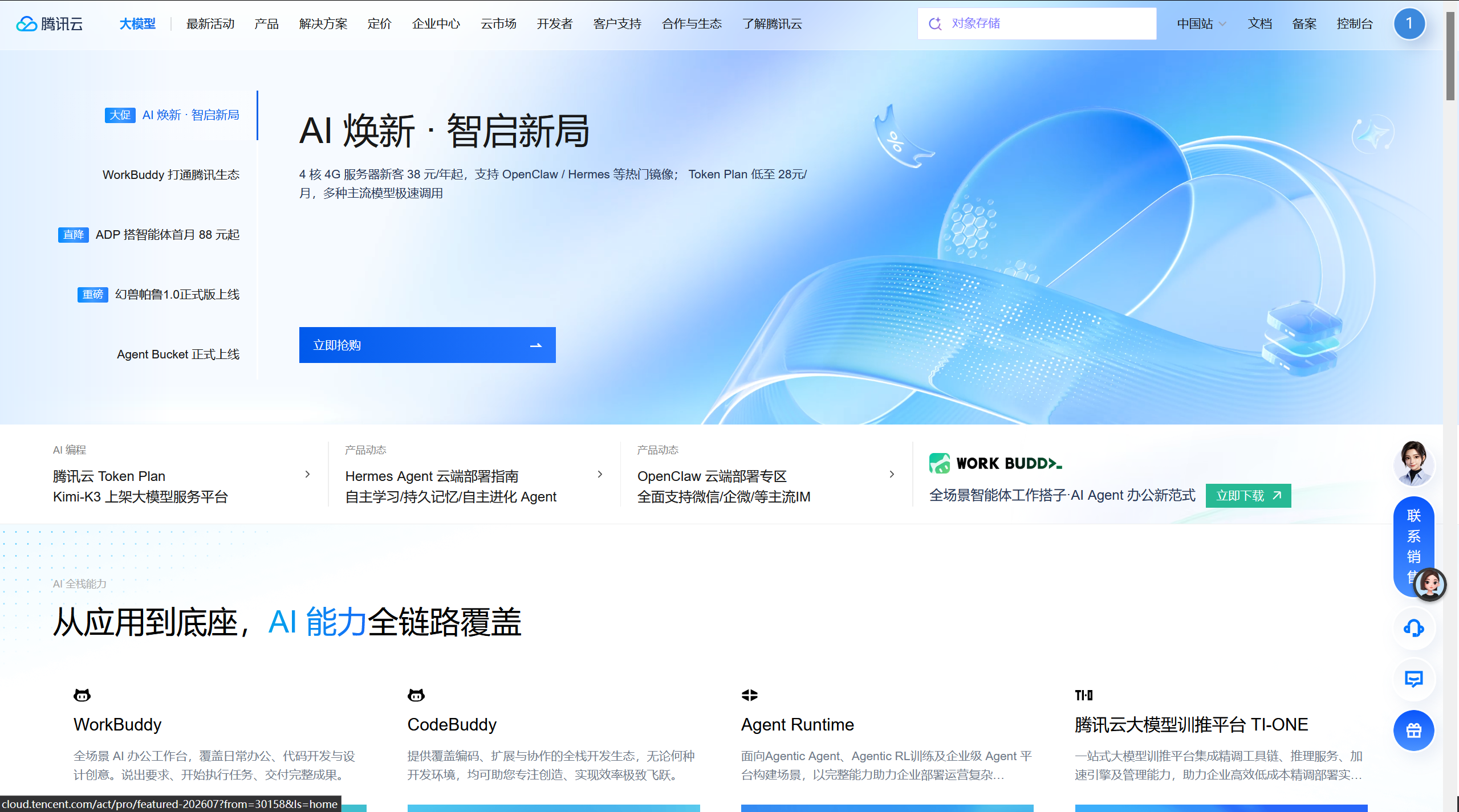
Task: Select the WorkBuddy 打通腾讯生态 banner tab
Action: pyautogui.click(x=171, y=175)
